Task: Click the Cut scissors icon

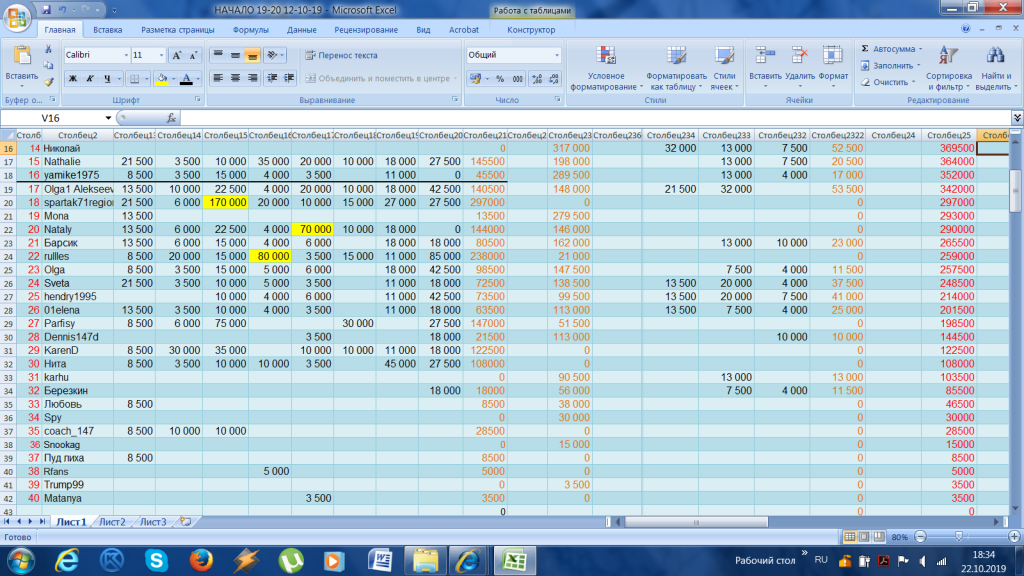Action: (49, 50)
